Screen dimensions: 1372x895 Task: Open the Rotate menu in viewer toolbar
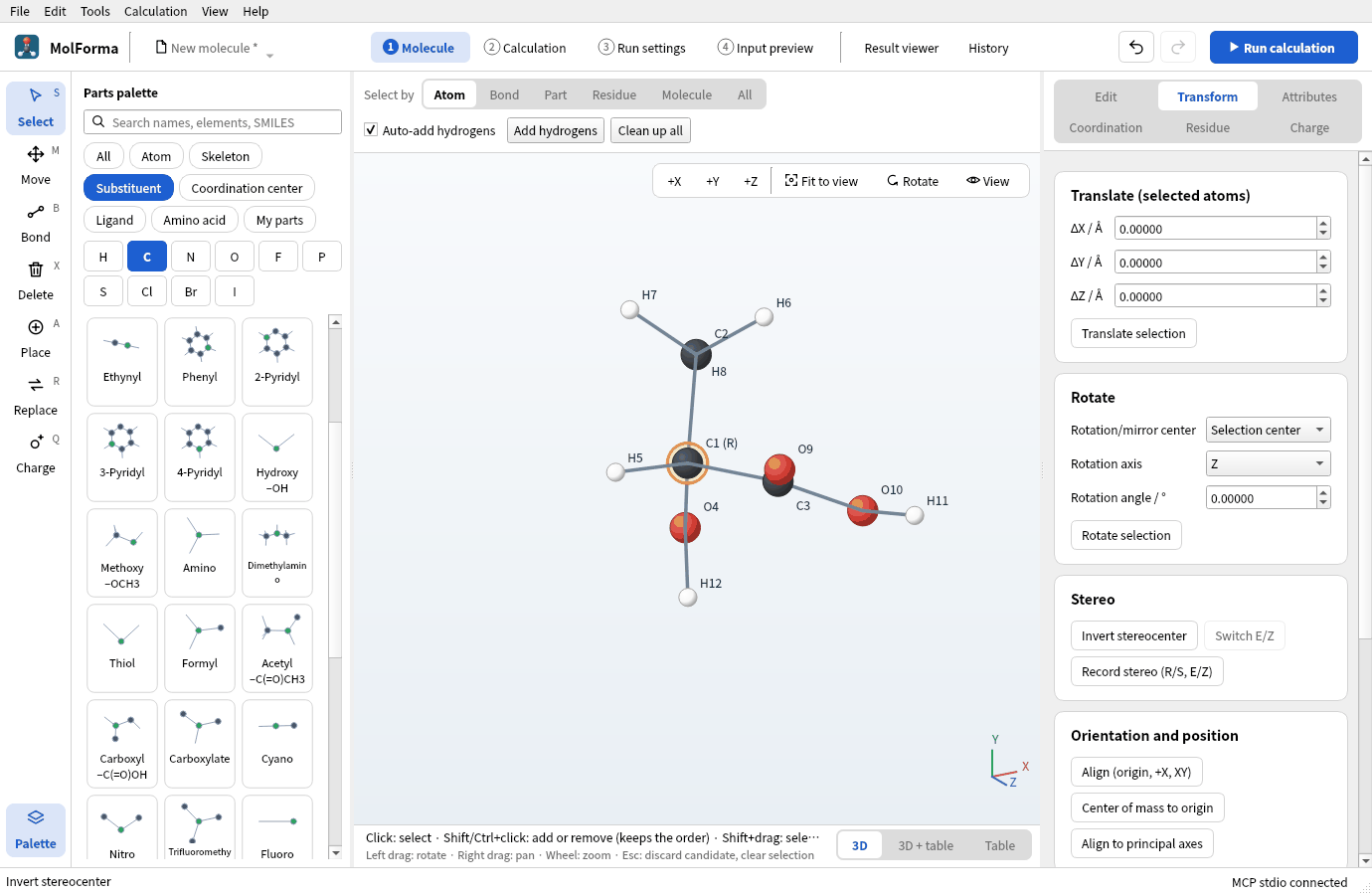click(x=913, y=181)
